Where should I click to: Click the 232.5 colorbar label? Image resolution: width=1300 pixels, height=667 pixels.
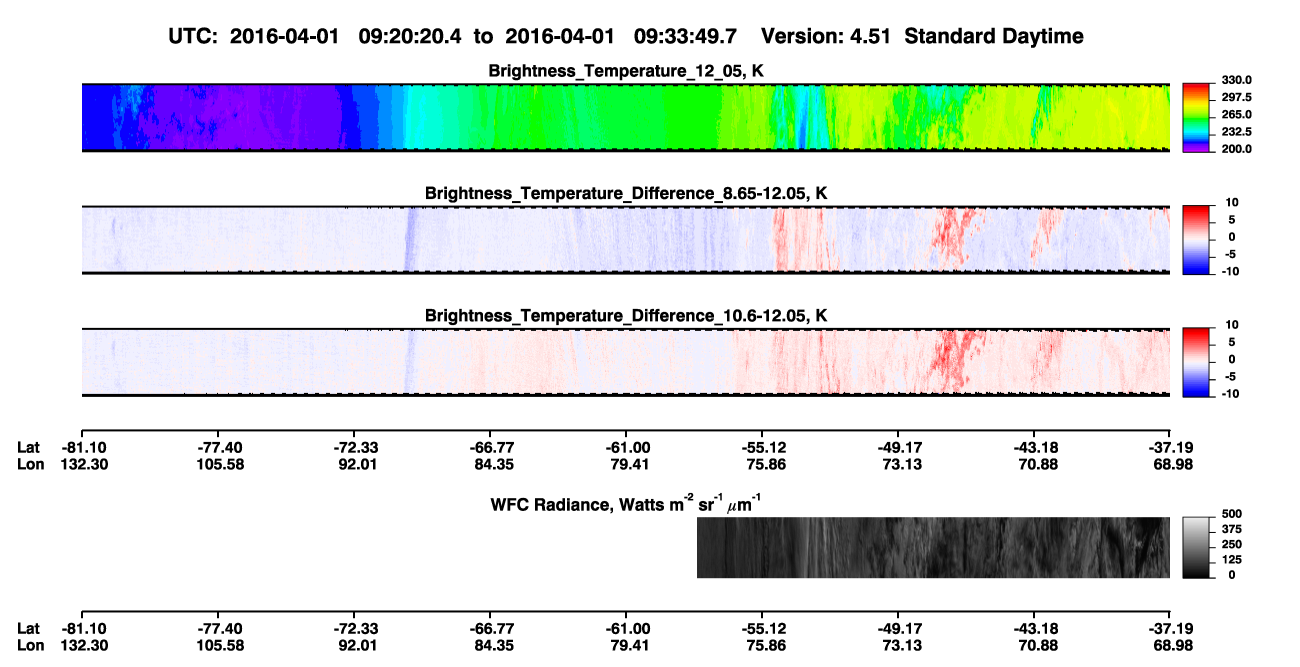[1235, 132]
